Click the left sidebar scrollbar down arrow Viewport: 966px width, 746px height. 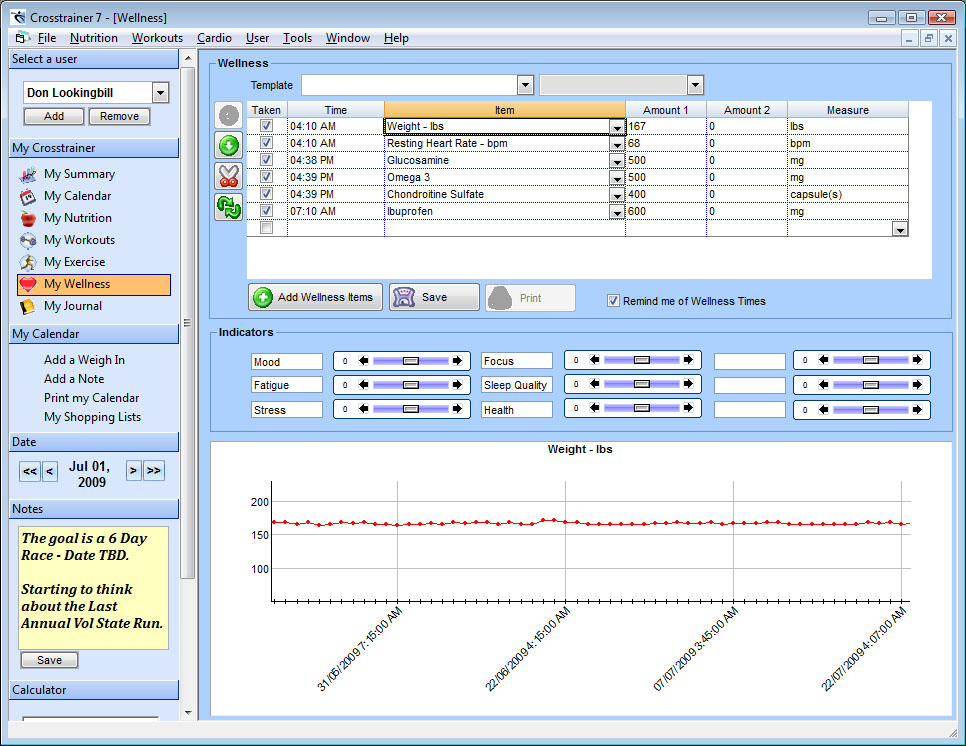pyautogui.click(x=188, y=713)
